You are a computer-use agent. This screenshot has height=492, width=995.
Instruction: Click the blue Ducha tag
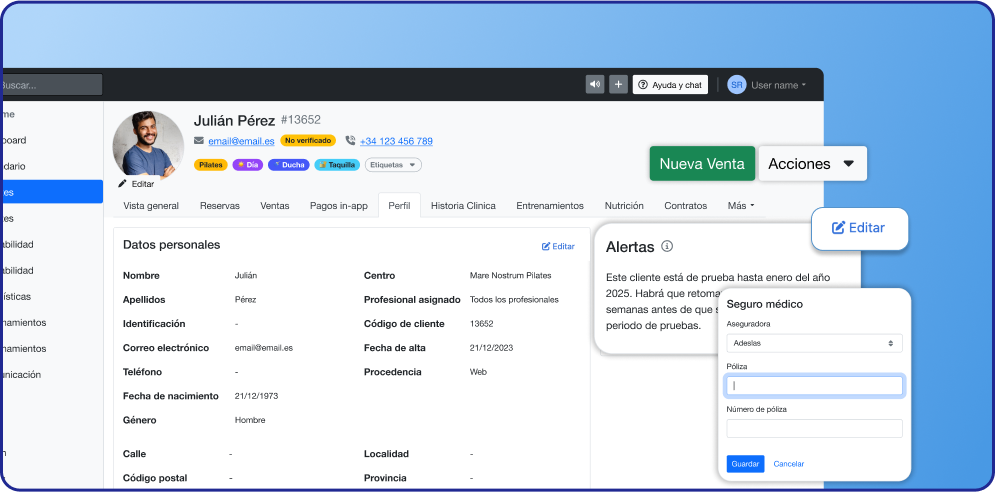point(288,164)
